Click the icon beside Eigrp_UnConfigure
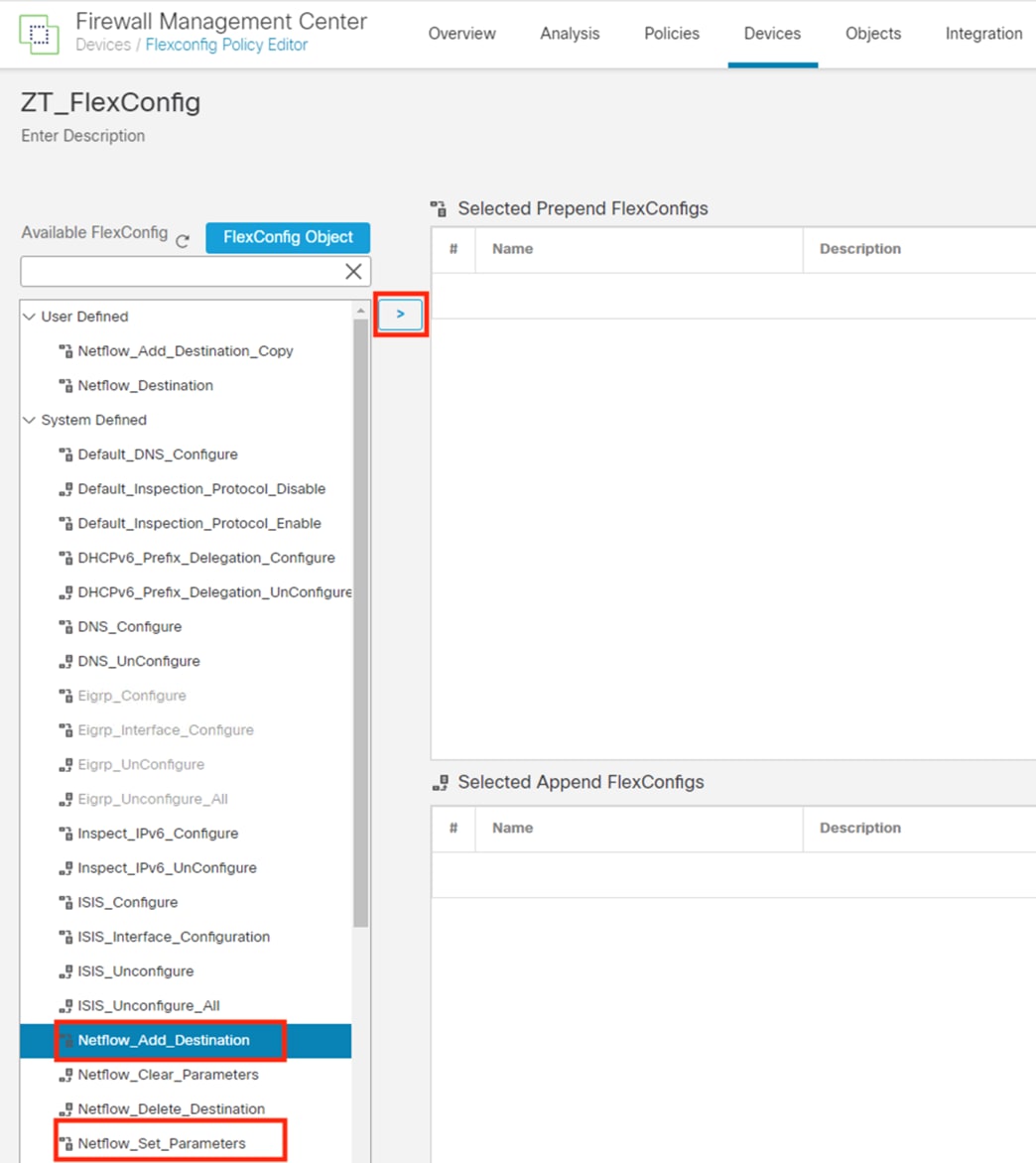Viewport: 1036px width, 1163px height. (66, 765)
